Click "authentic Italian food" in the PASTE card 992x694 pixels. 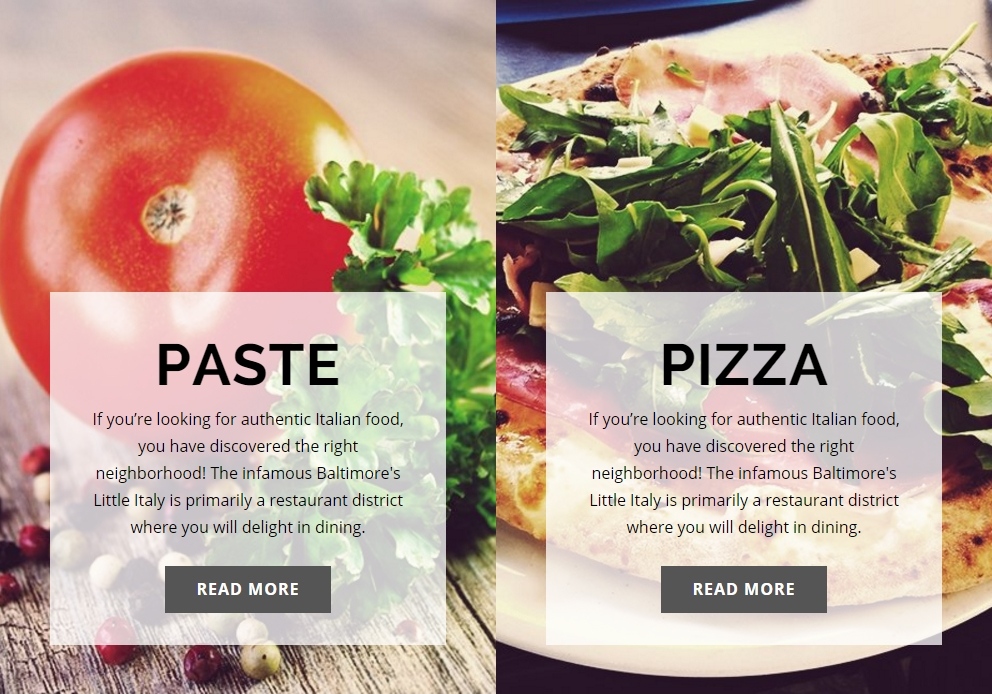point(322,419)
